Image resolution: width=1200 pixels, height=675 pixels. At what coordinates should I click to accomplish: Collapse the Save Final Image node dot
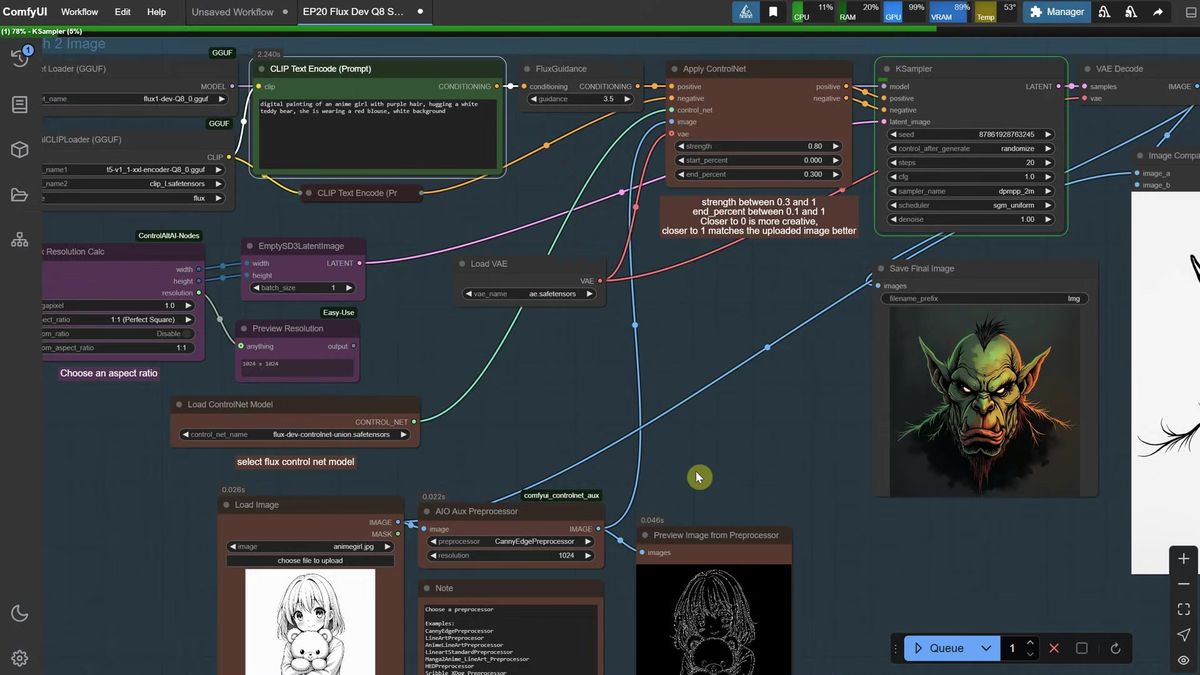879,268
